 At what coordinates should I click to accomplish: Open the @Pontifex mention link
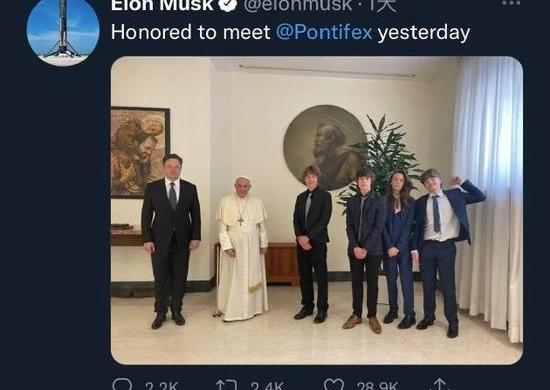pos(324,32)
